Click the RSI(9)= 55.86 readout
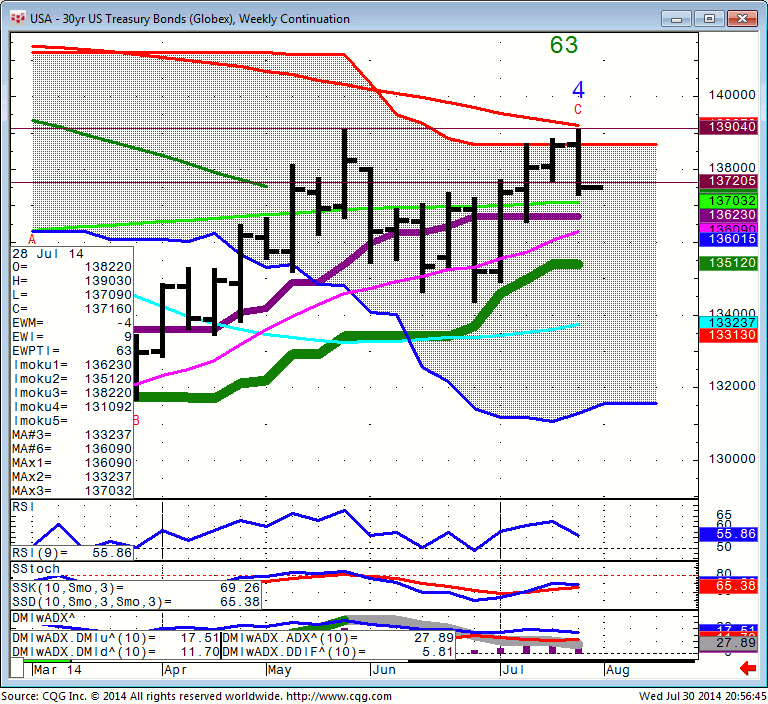768x704 pixels. pos(72,553)
